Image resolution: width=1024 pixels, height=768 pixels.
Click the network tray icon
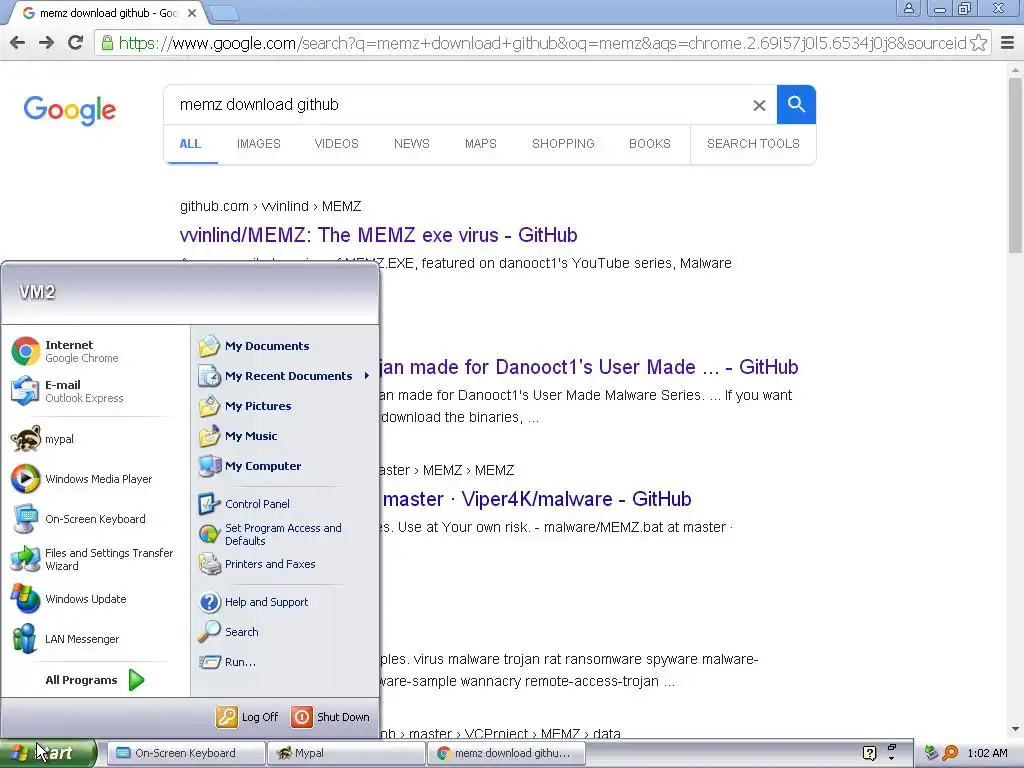click(932, 753)
